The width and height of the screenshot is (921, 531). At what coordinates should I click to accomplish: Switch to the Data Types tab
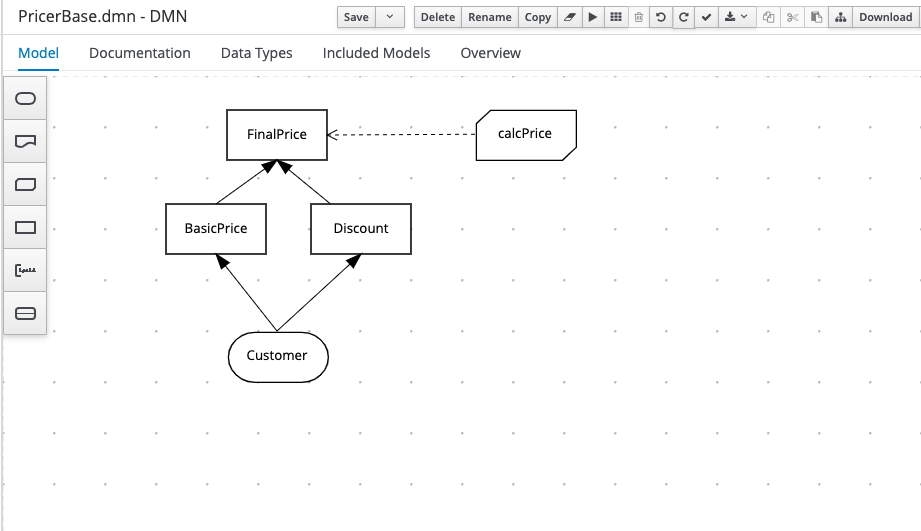tap(256, 53)
